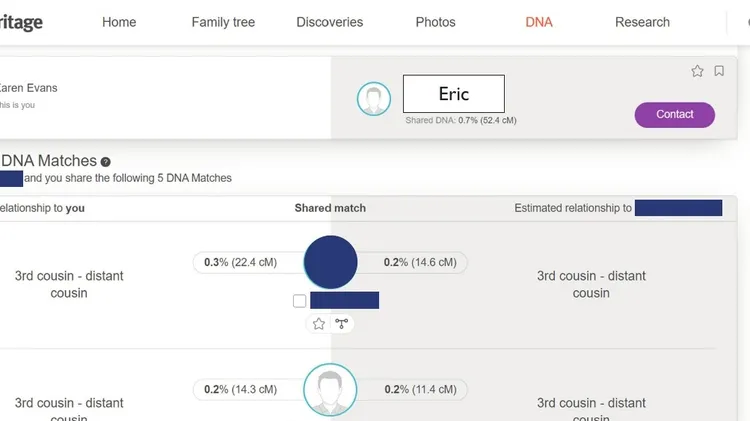Screen dimensions: 750x421
Task: Open second shared match avatar silhouette
Action: pos(330,389)
